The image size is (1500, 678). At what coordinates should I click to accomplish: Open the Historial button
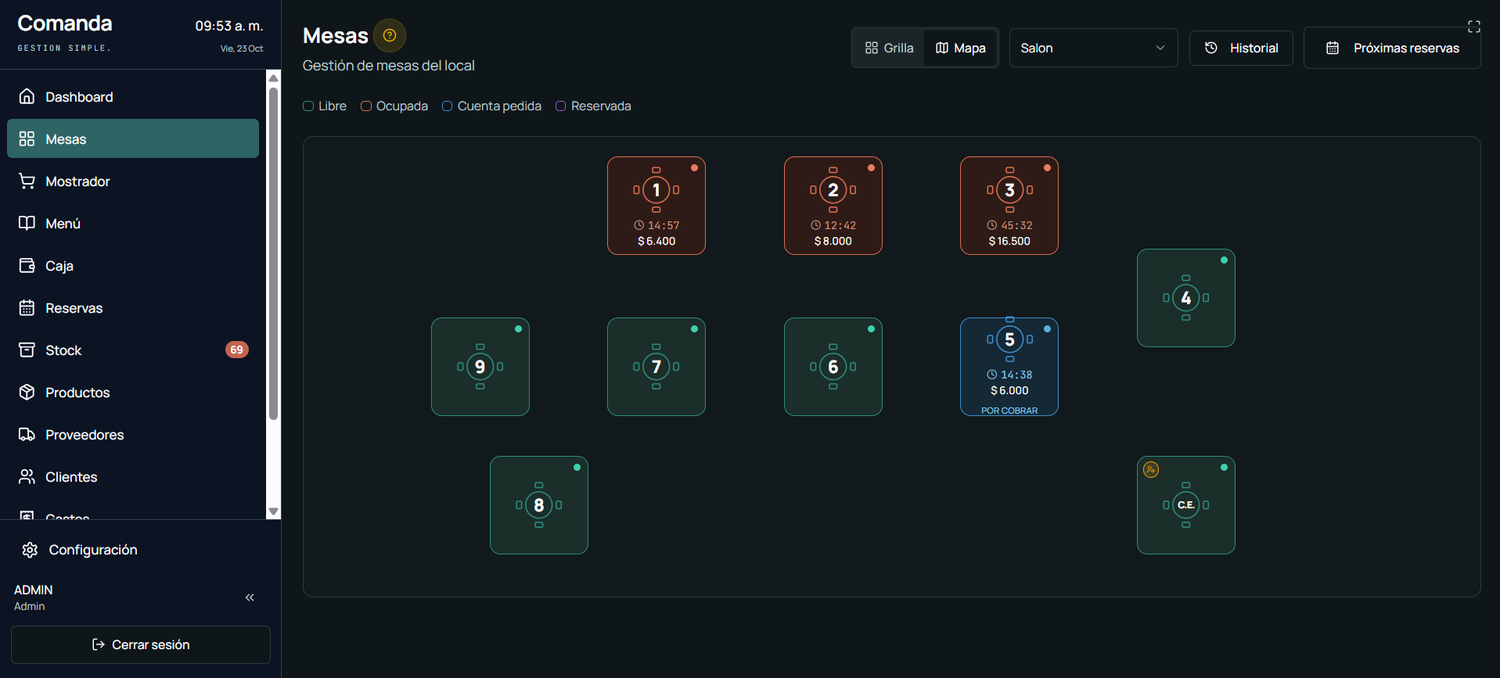pyautogui.click(x=1241, y=48)
